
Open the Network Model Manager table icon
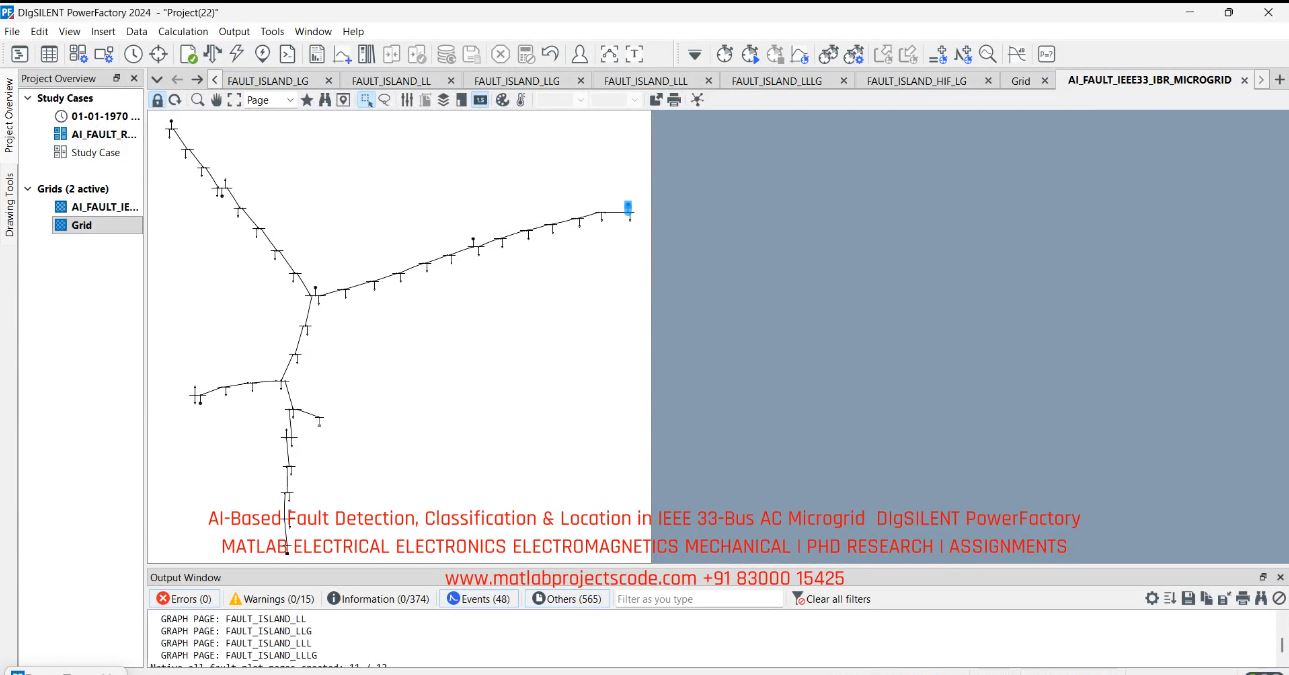[49, 54]
